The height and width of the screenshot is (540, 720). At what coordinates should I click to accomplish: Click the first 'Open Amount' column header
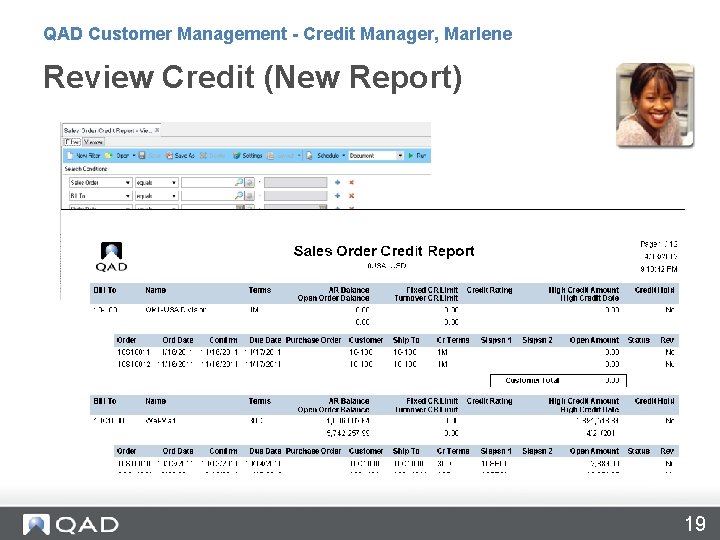click(x=594, y=340)
